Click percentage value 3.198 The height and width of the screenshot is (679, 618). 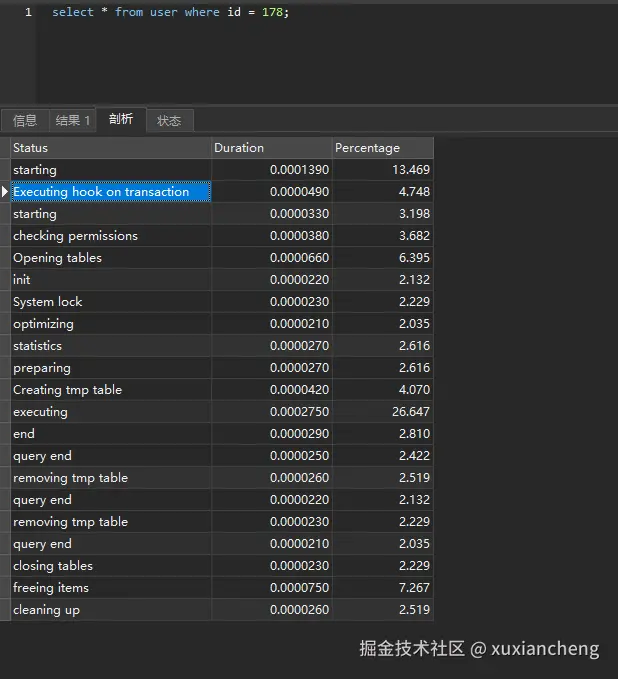pos(414,213)
